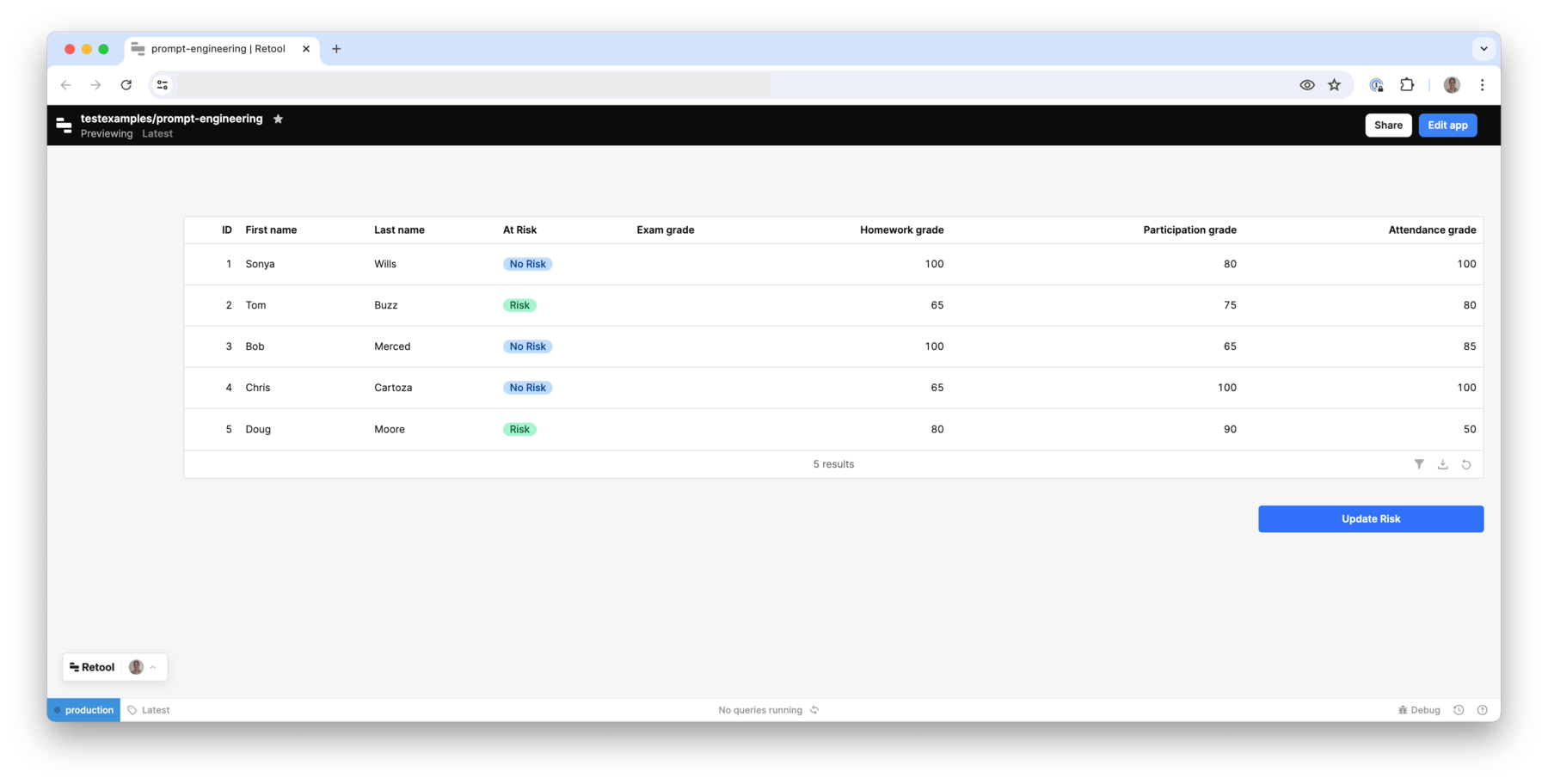1548x784 pixels.
Task: Select the Sonya first name cell
Action: click(260, 264)
